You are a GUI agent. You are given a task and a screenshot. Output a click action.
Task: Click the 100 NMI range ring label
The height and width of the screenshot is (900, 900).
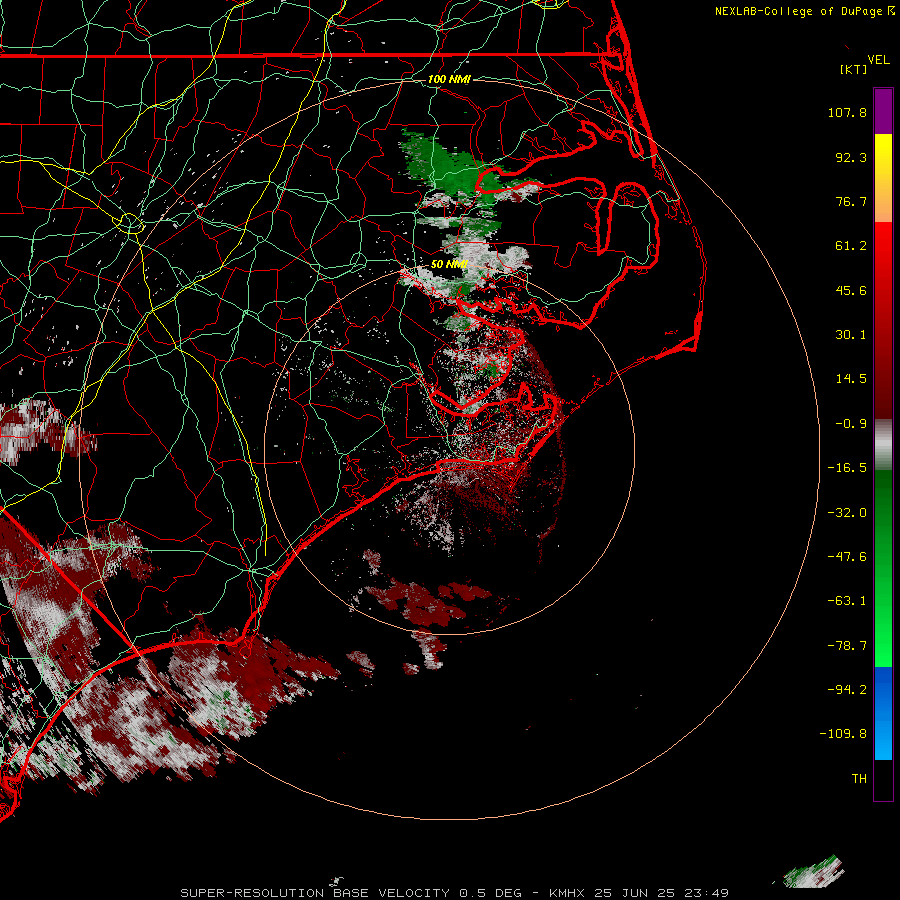(x=449, y=79)
